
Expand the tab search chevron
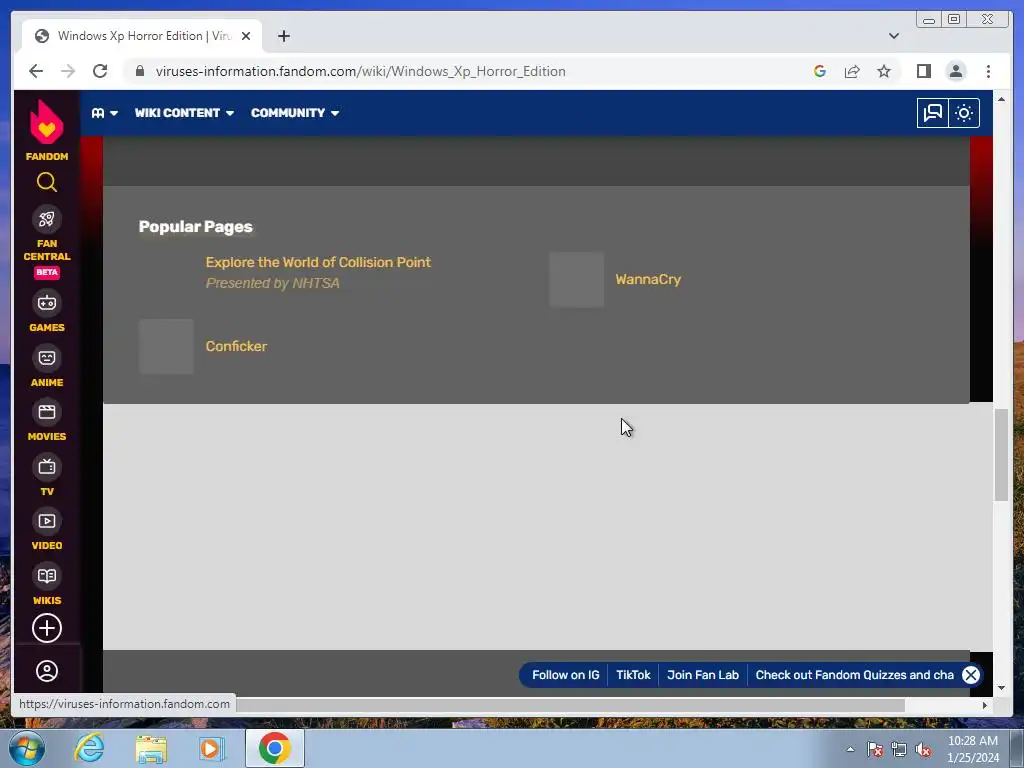[x=893, y=36]
